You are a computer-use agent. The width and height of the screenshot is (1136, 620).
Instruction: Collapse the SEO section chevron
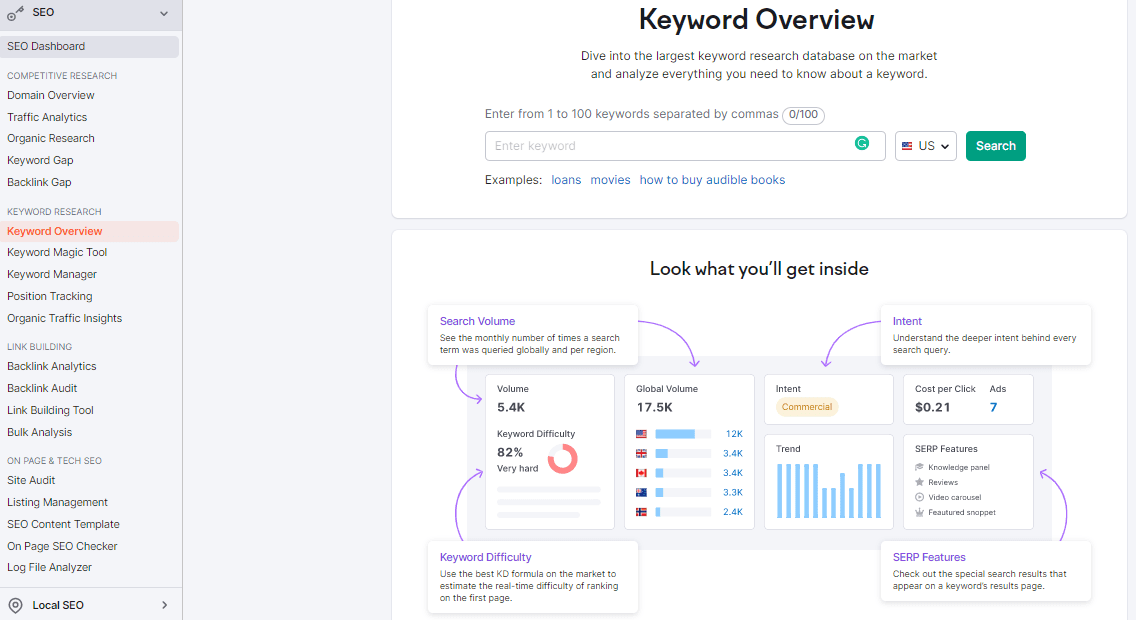[x=164, y=13]
